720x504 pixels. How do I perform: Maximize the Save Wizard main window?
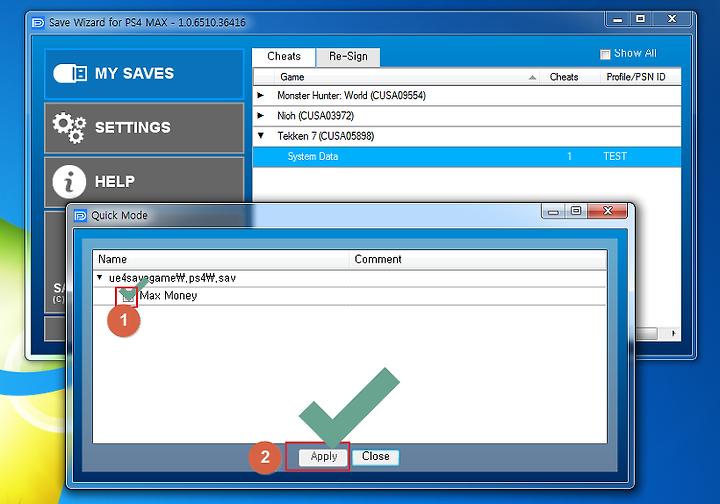tap(640, 19)
